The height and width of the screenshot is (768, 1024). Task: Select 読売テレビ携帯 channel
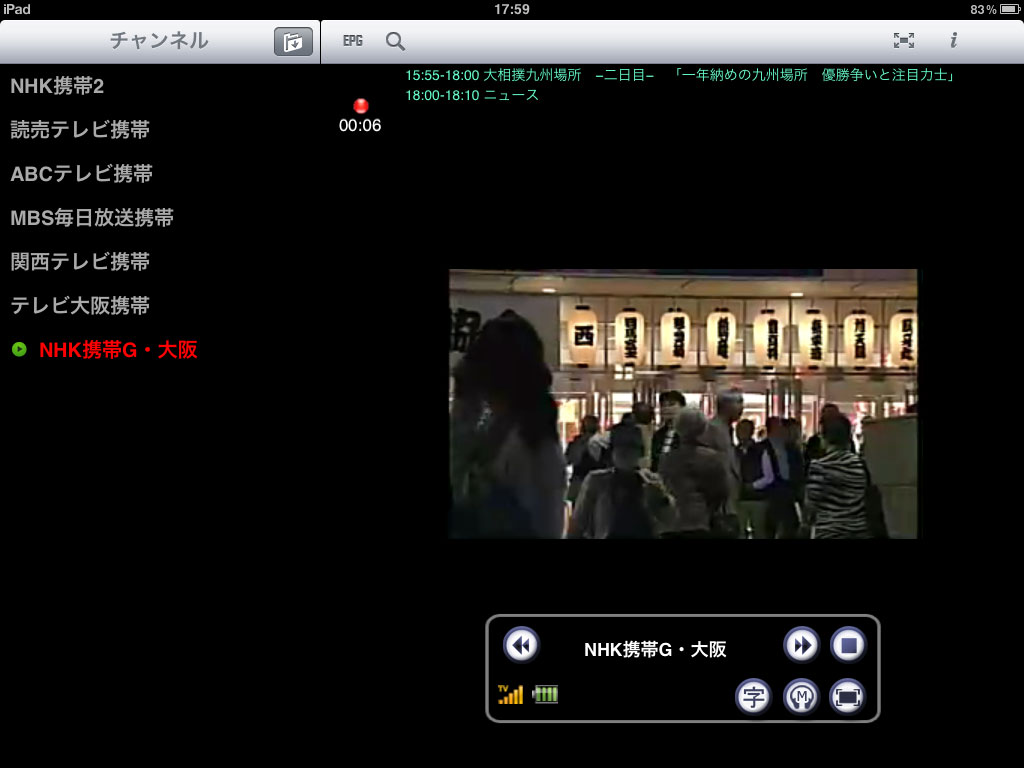[159, 130]
